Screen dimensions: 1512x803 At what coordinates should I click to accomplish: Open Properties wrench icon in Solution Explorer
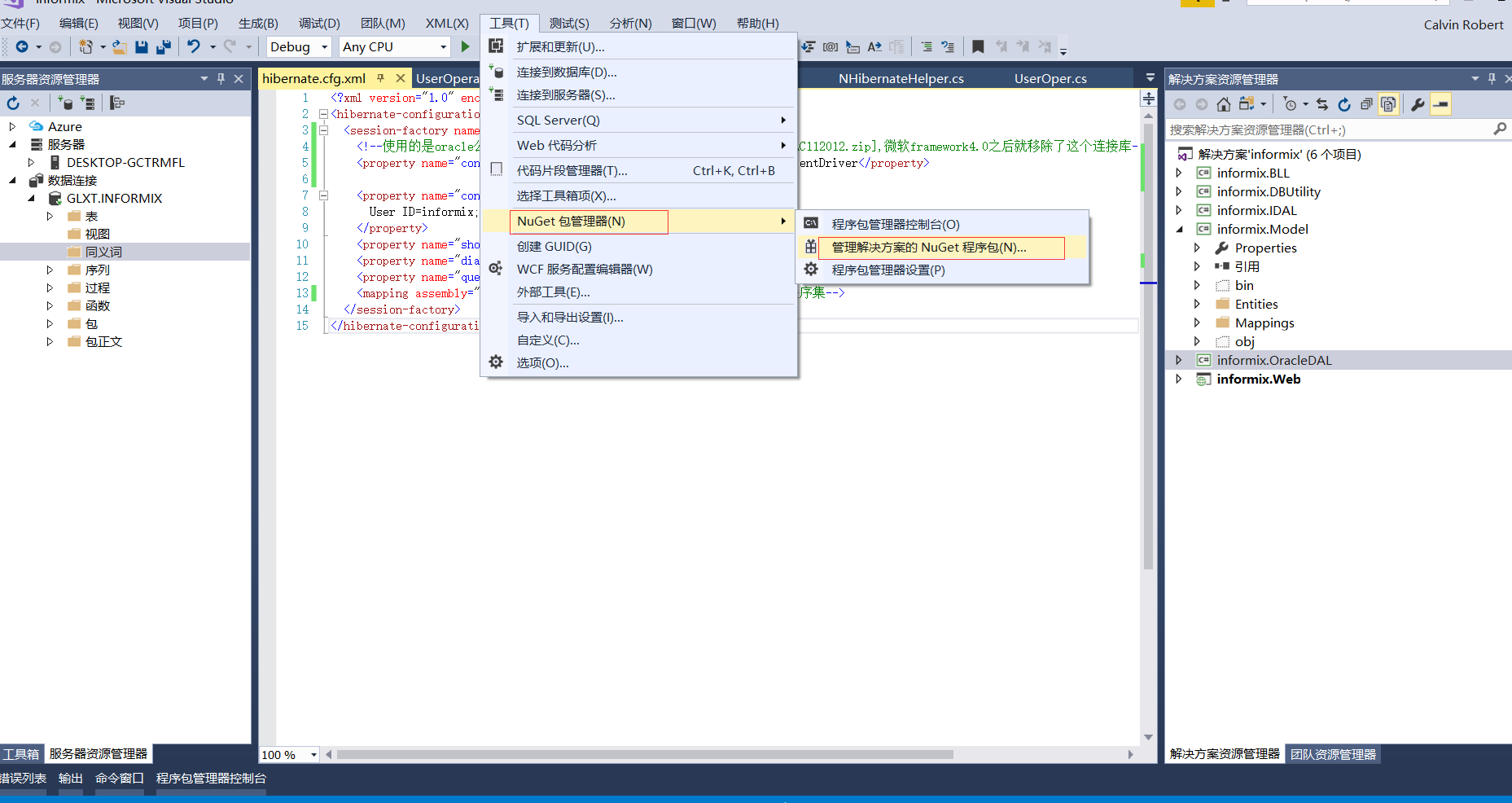click(x=1418, y=104)
